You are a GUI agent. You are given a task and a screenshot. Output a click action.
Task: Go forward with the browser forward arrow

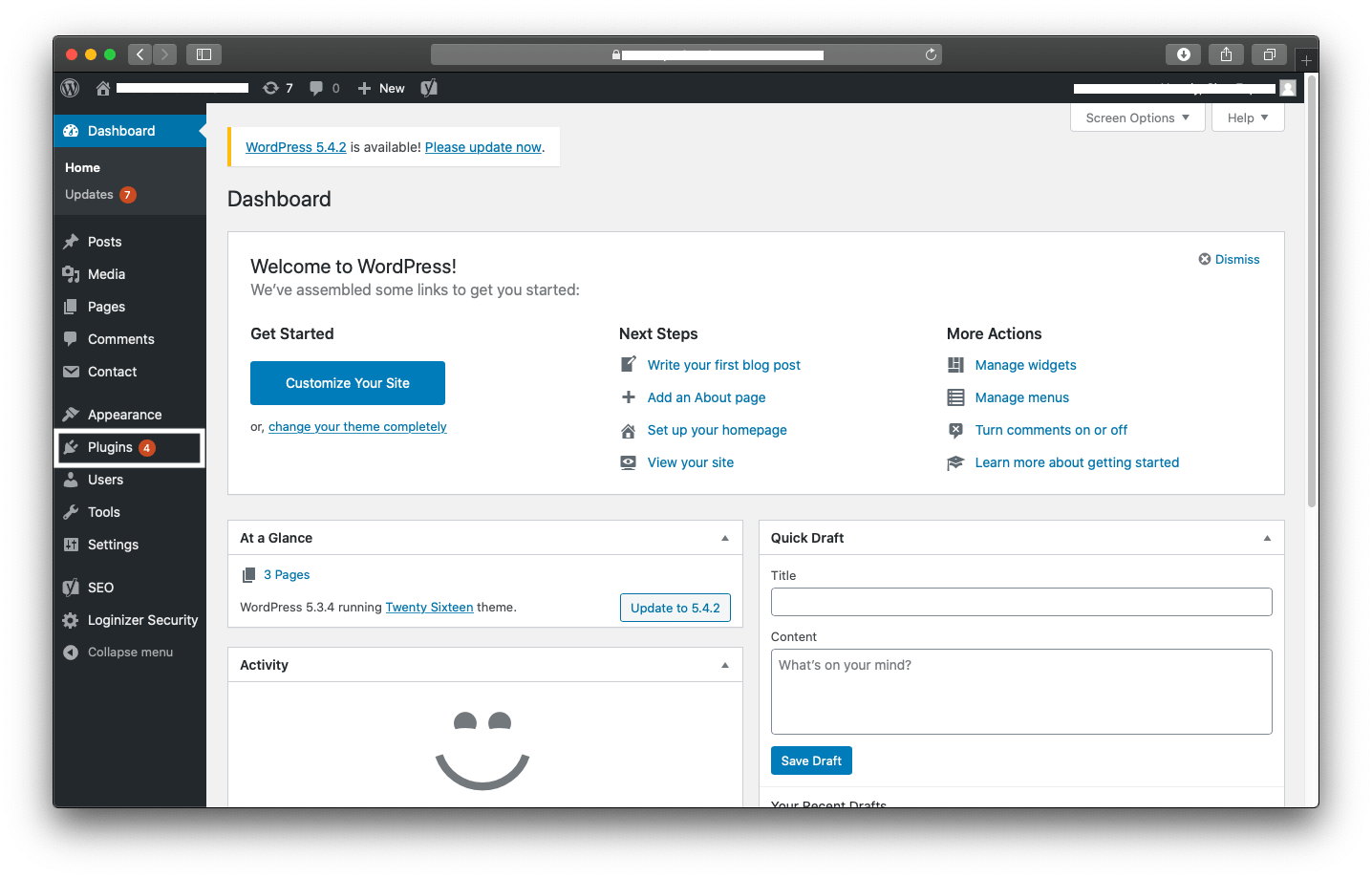pos(164,54)
